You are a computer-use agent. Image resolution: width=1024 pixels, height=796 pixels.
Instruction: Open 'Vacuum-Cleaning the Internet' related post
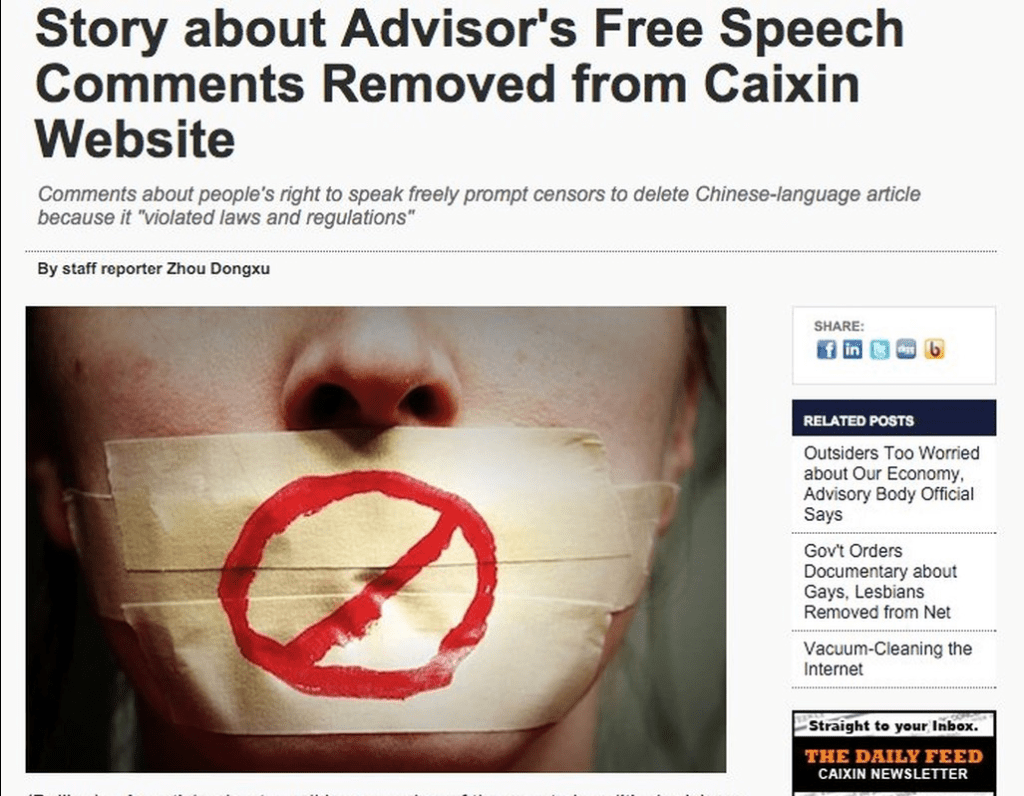(888, 659)
